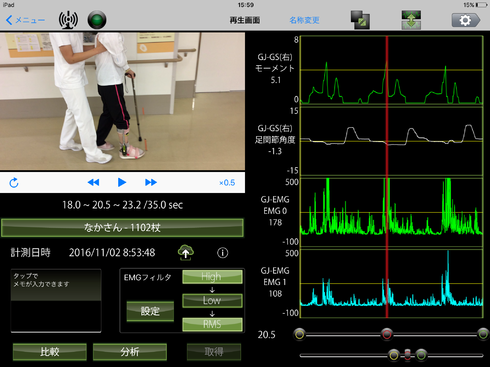
Task: Open the gear settings button
Action: (466, 20)
